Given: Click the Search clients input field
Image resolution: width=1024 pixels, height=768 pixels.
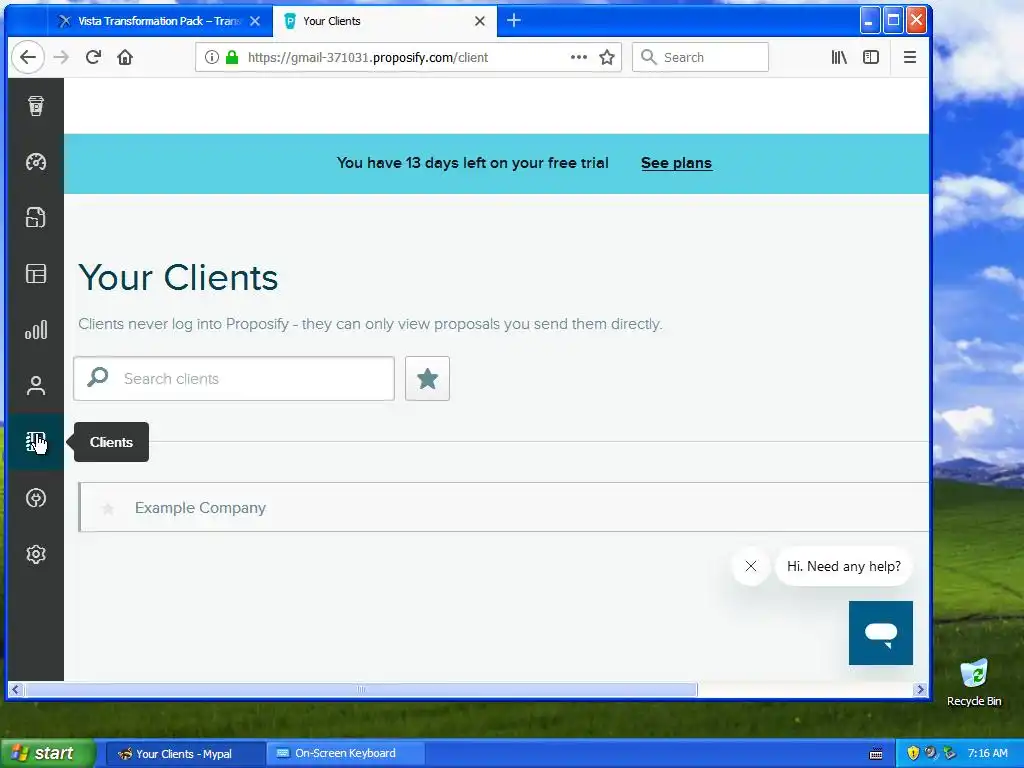Looking at the screenshot, I should click(234, 379).
